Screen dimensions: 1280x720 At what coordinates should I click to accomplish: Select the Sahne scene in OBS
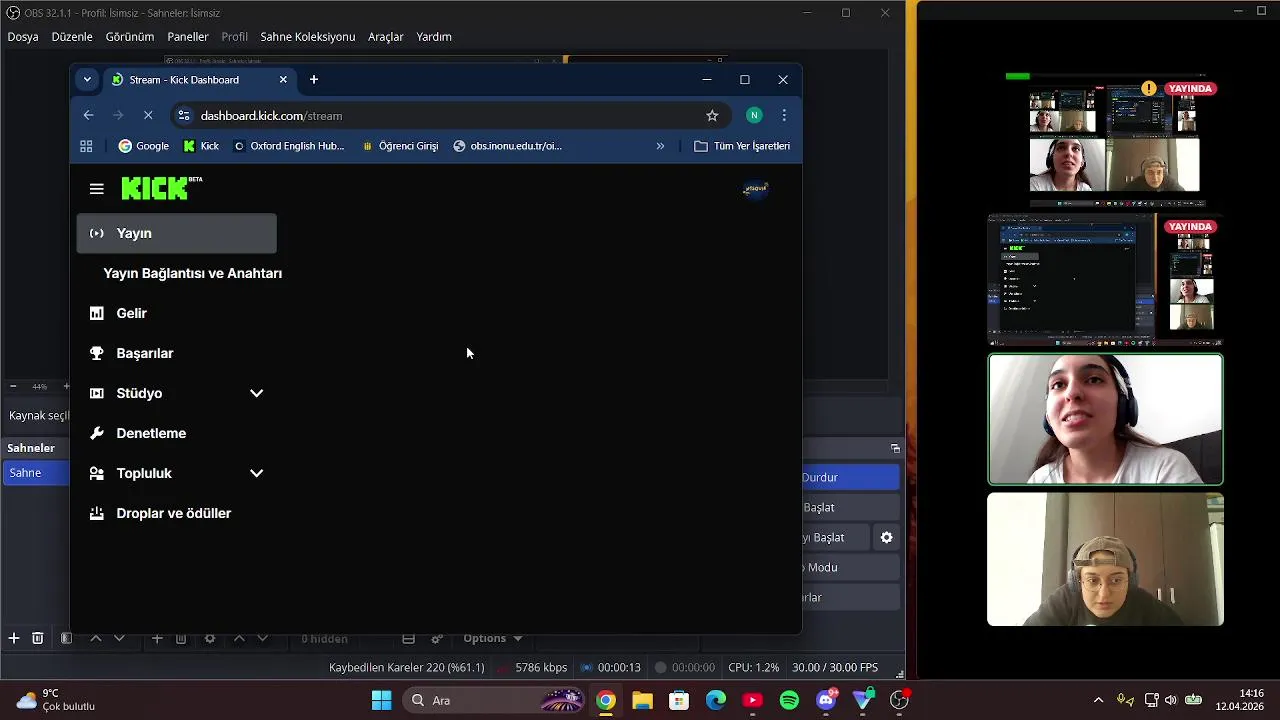36,473
